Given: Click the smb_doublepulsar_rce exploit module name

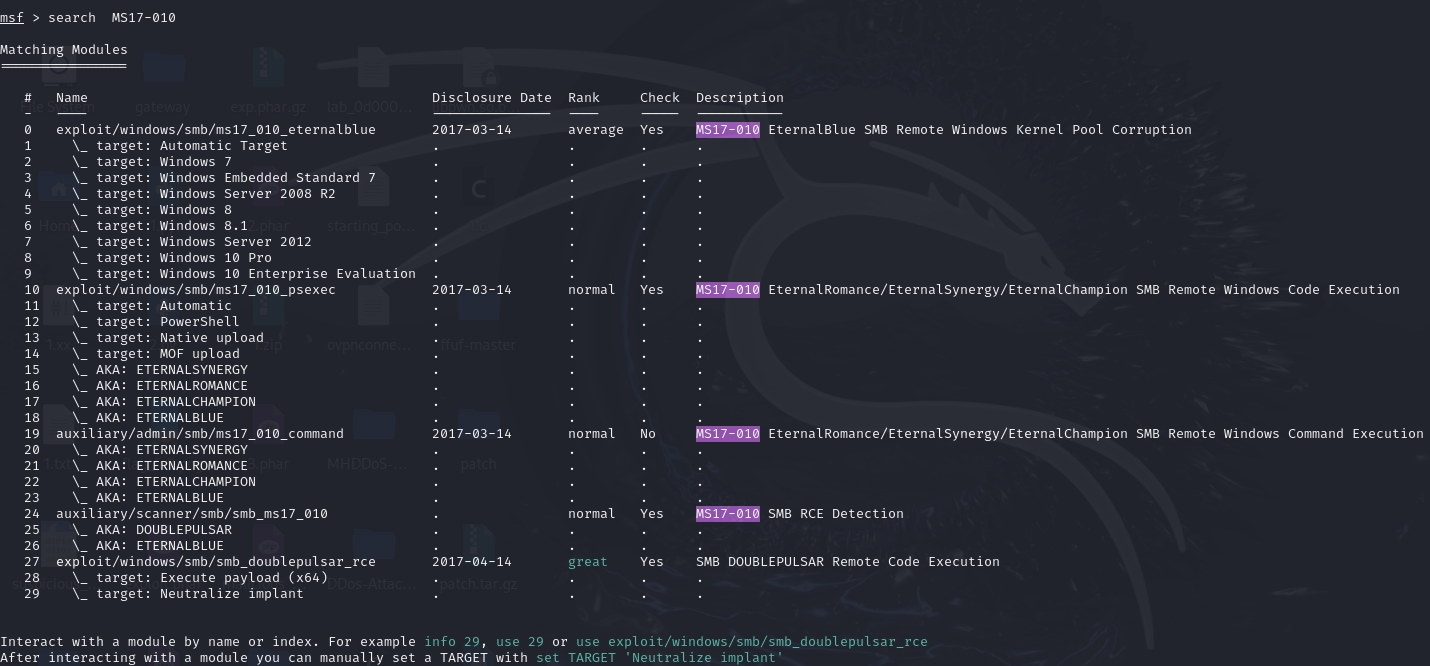Looking at the screenshot, I should (215, 562).
